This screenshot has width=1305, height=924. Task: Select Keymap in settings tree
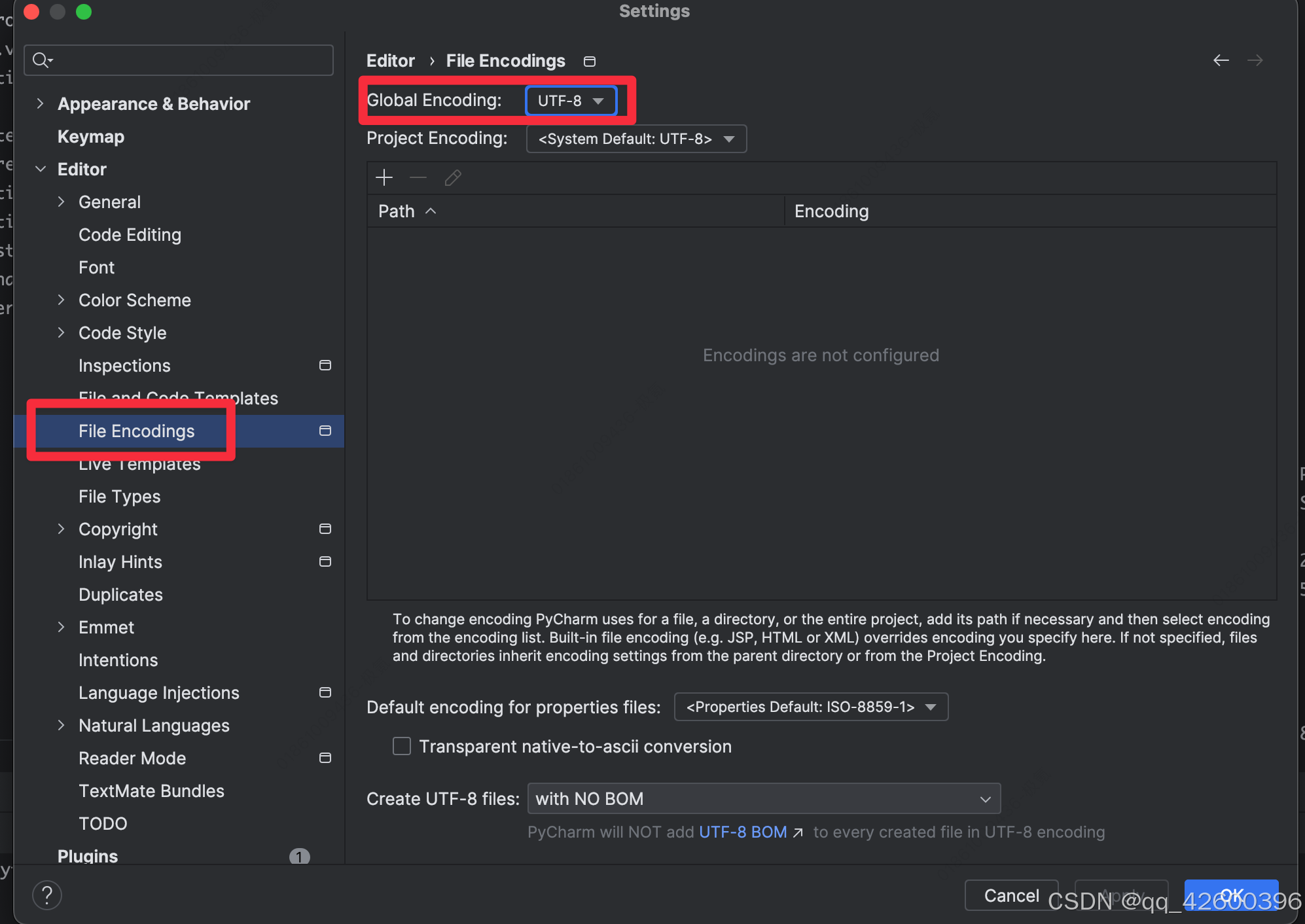pos(91,137)
